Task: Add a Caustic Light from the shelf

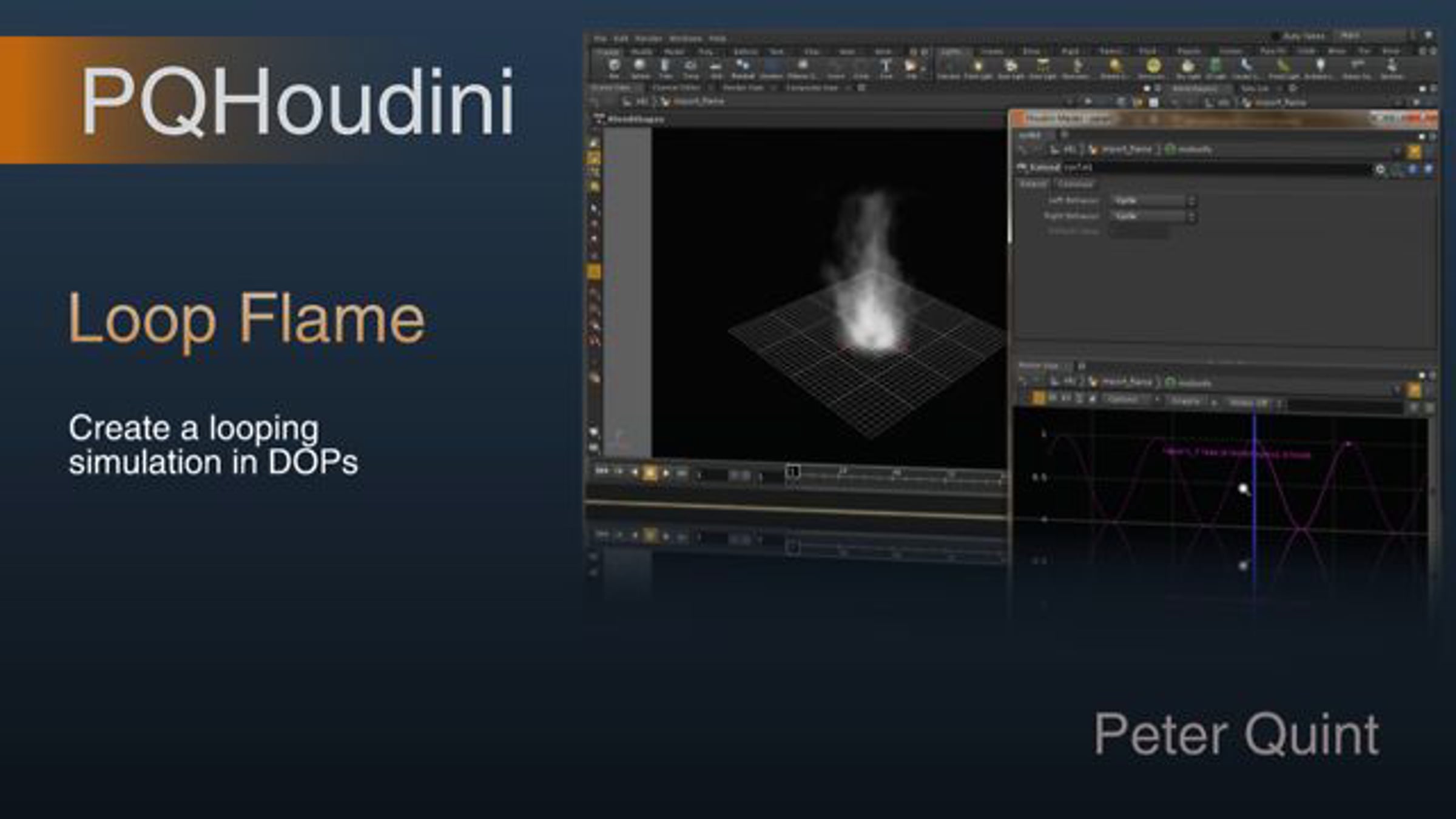Action: pyautogui.click(x=1245, y=68)
